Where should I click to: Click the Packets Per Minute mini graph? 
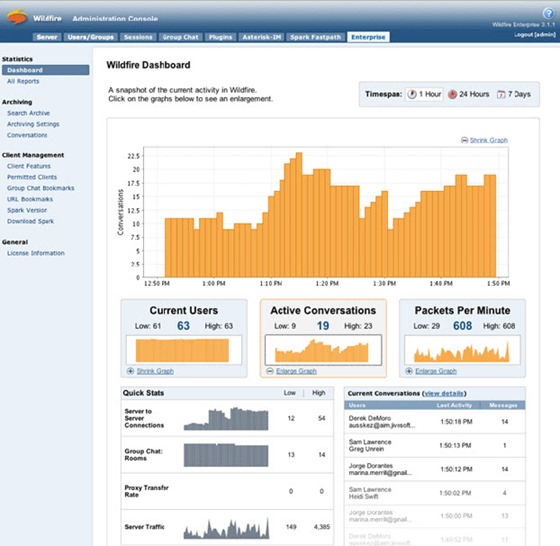462,350
